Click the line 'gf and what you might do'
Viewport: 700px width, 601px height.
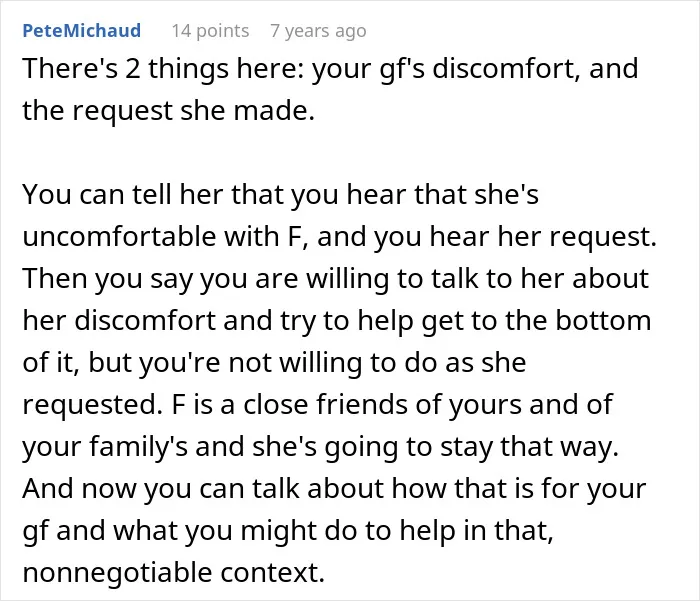pyautogui.click(x=288, y=530)
